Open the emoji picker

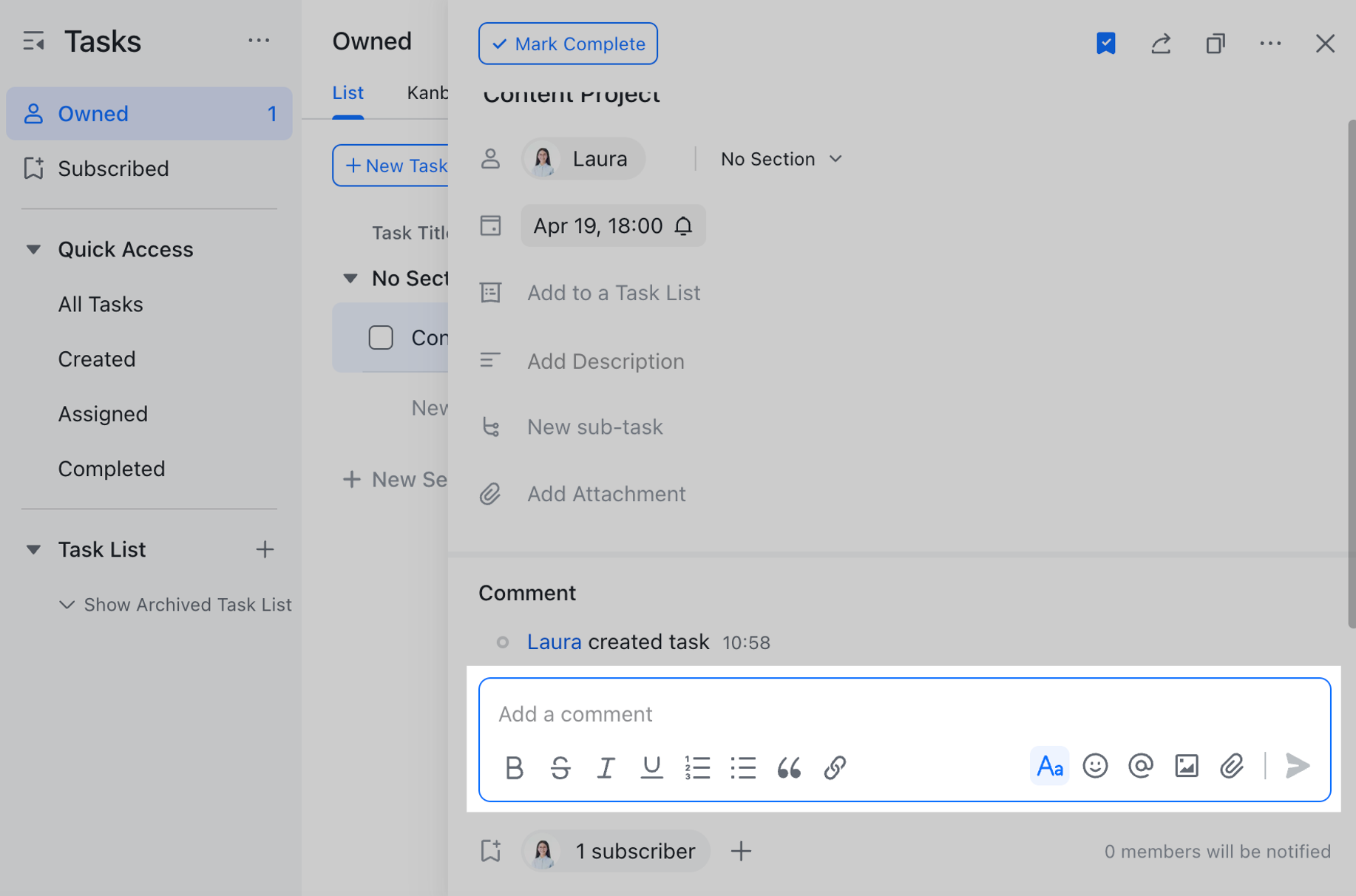[x=1095, y=766]
